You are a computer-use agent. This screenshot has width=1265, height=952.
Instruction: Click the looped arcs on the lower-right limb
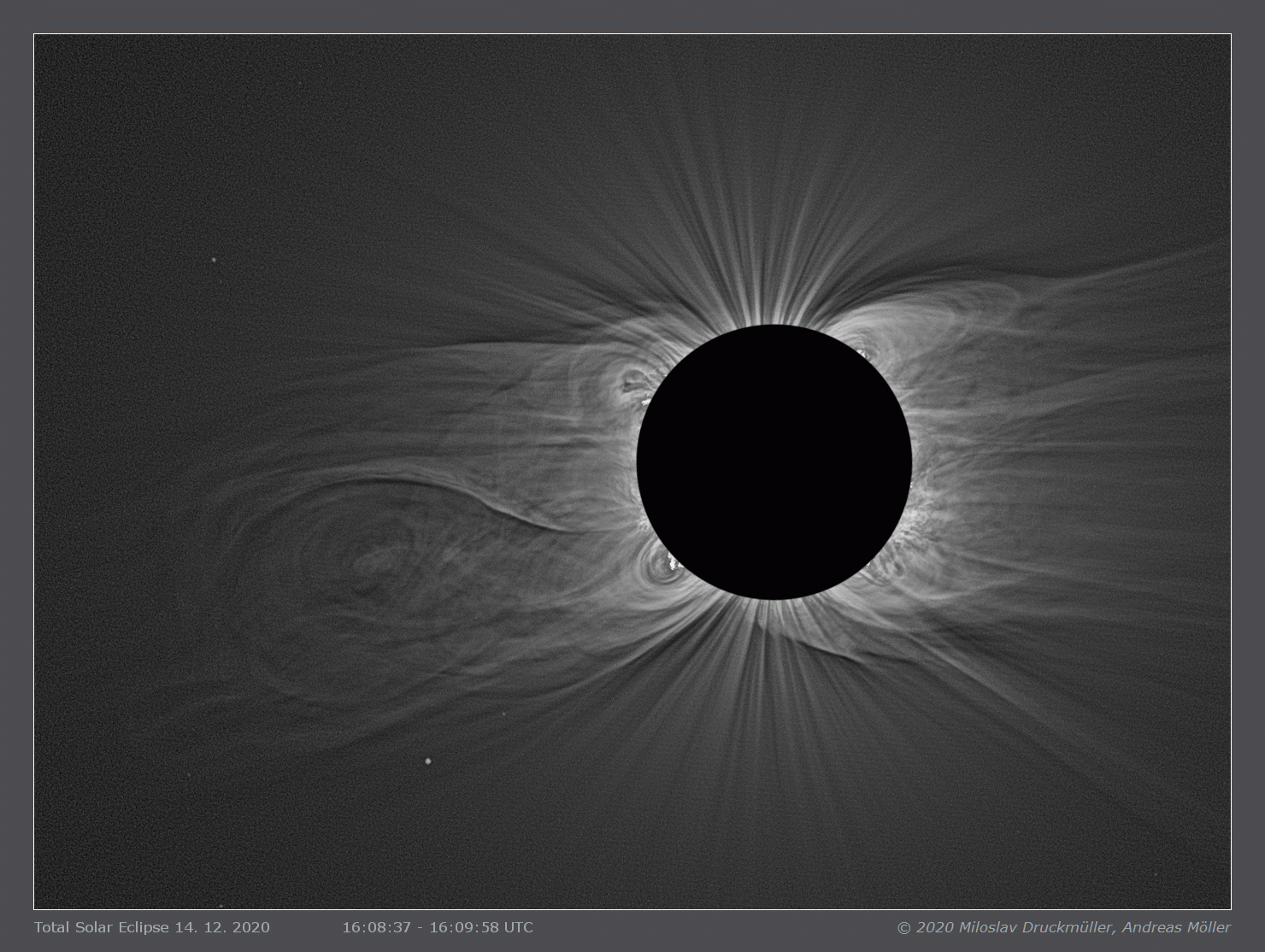coord(885,568)
